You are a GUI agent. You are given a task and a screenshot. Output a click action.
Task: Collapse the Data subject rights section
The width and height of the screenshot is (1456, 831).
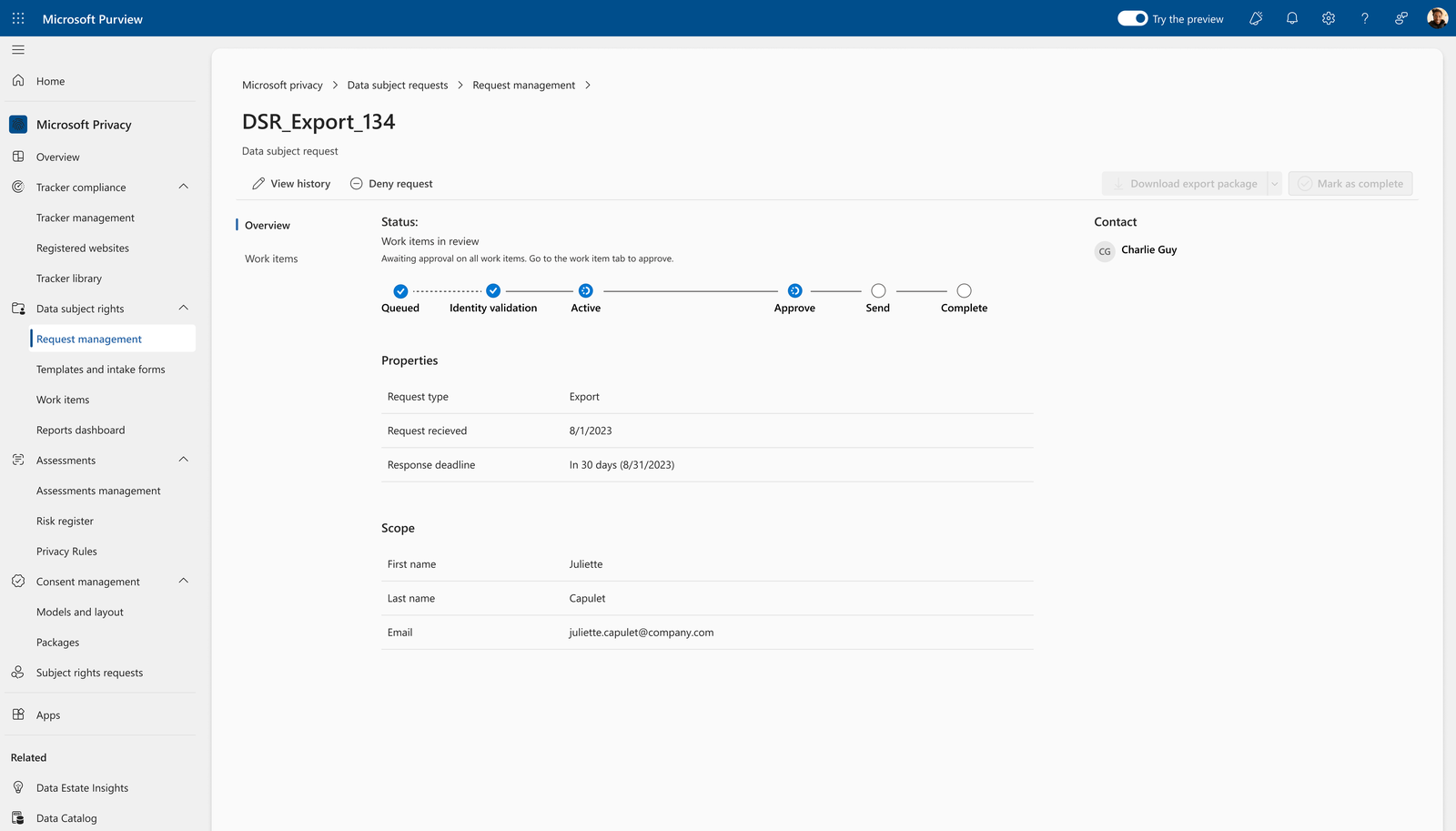[184, 308]
